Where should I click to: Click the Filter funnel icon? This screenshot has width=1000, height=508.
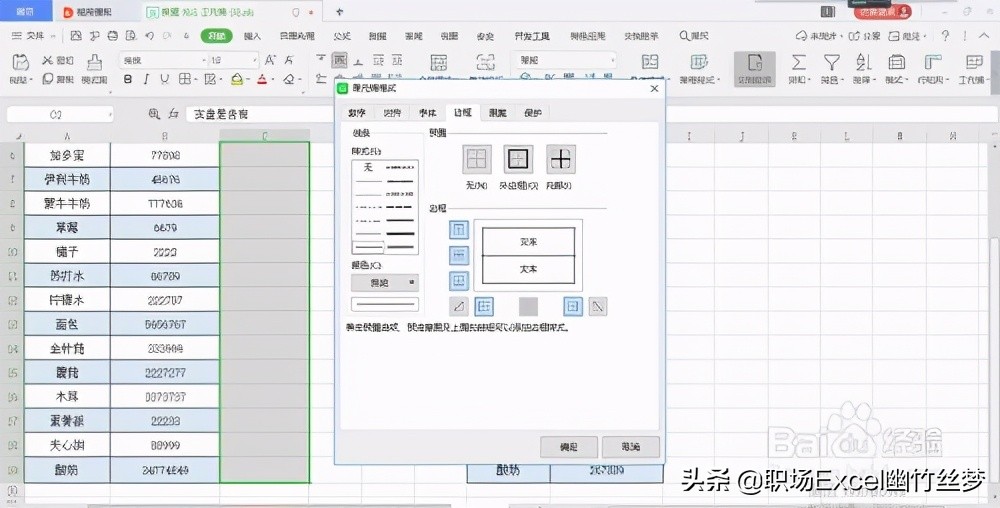(x=831, y=62)
